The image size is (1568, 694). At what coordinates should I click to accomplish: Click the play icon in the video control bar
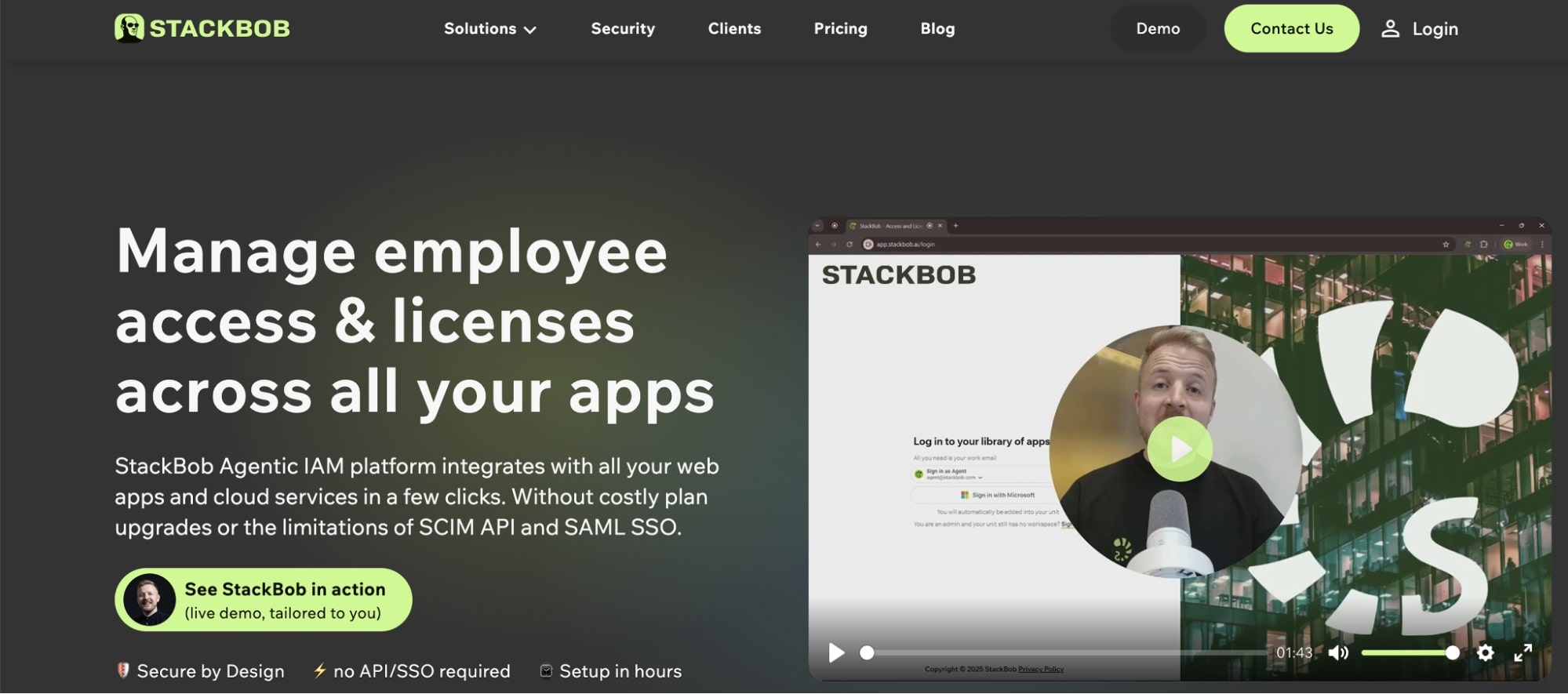pos(836,652)
